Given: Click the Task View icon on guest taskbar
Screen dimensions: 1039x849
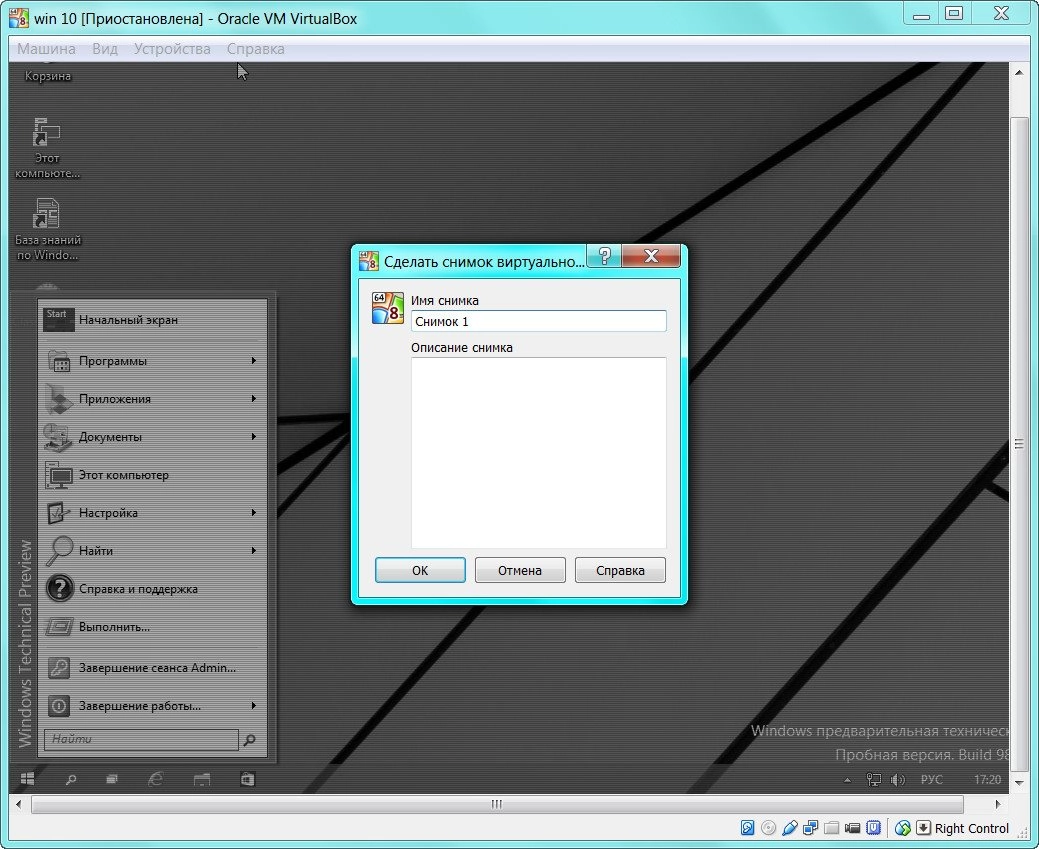Looking at the screenshot, I should click(x=111, y=779).
